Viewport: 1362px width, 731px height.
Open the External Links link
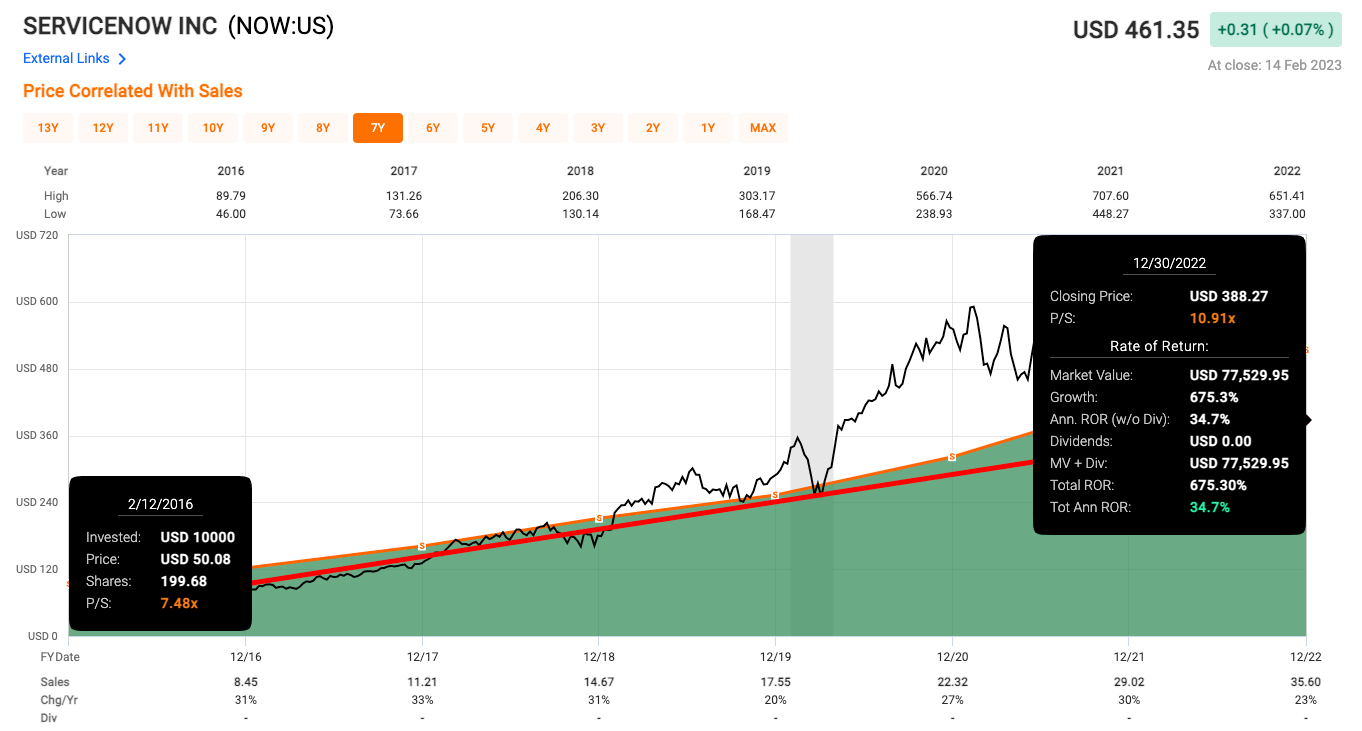click(66, 59)
